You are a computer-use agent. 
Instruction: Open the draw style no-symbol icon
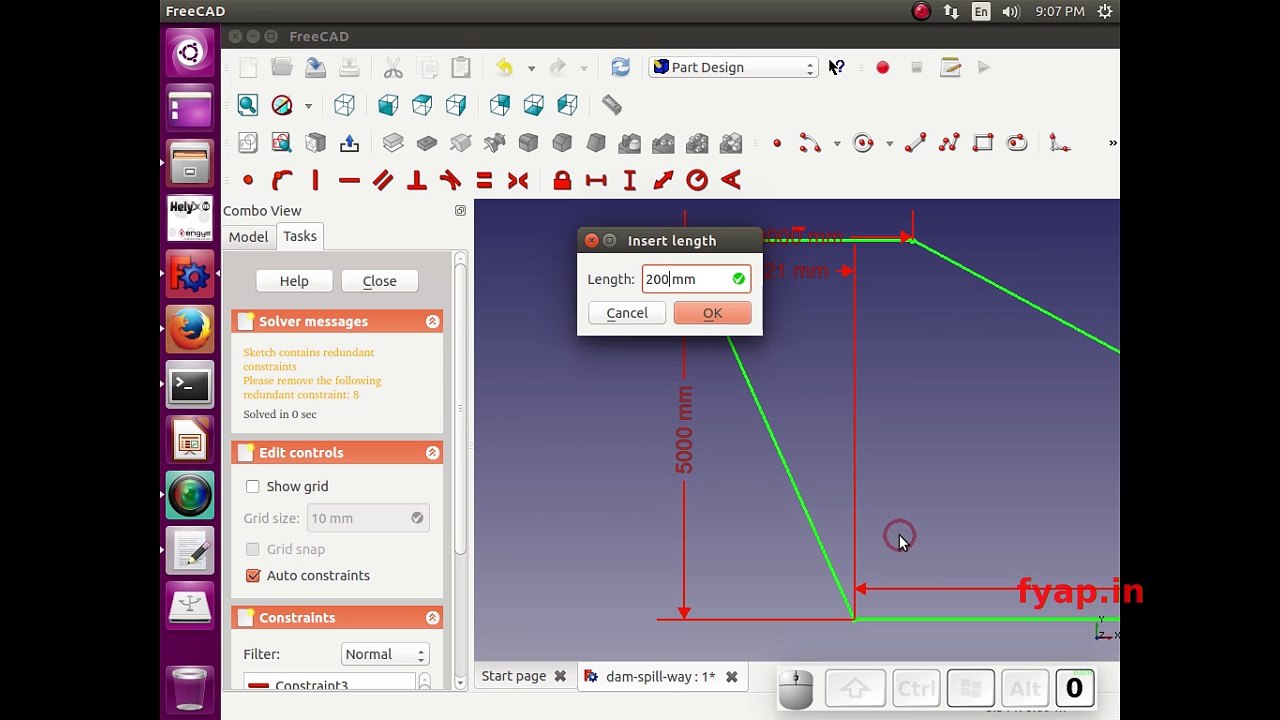(x=282, y=105)
